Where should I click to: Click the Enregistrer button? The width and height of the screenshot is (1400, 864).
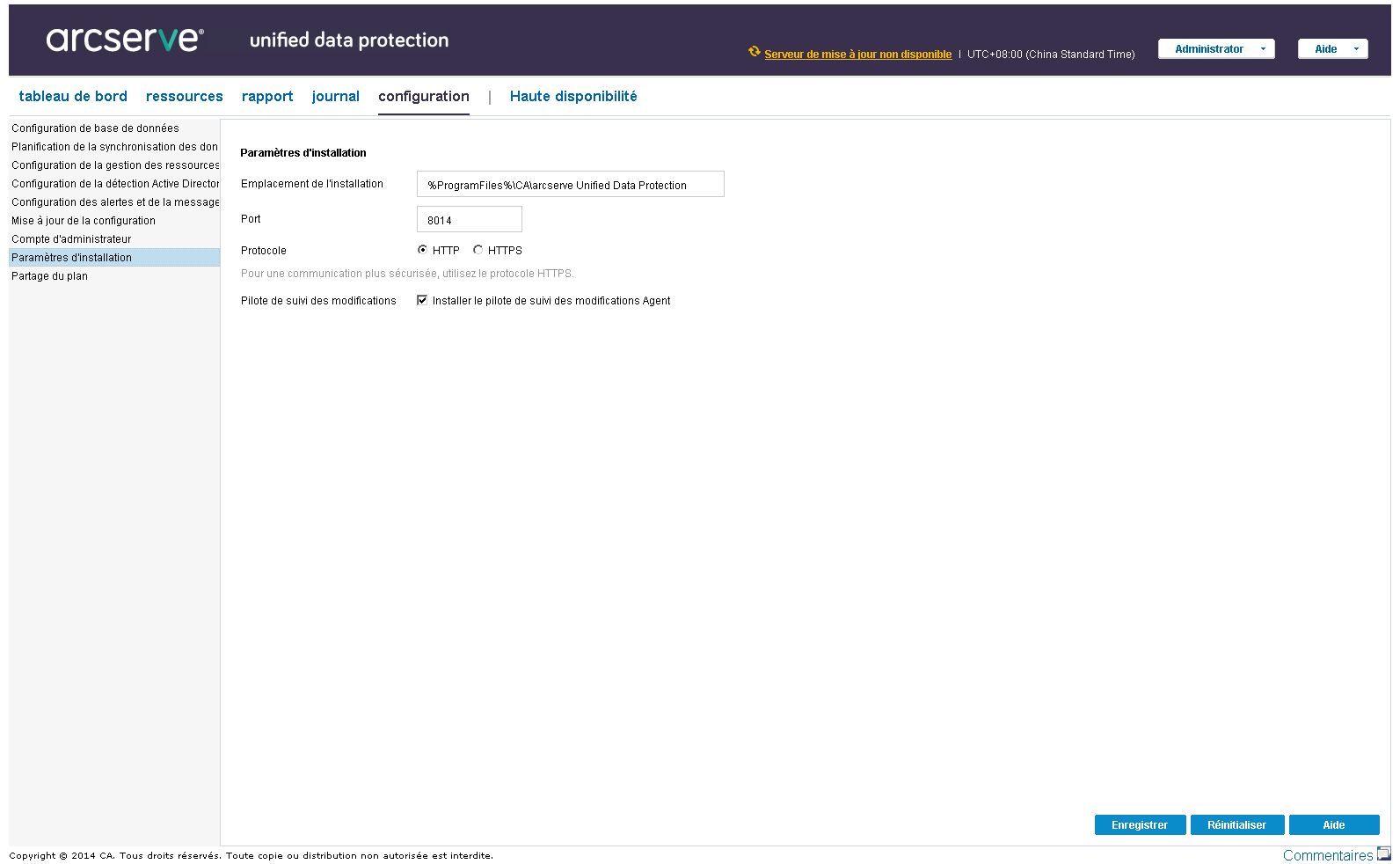click(x=1140, y=824)
